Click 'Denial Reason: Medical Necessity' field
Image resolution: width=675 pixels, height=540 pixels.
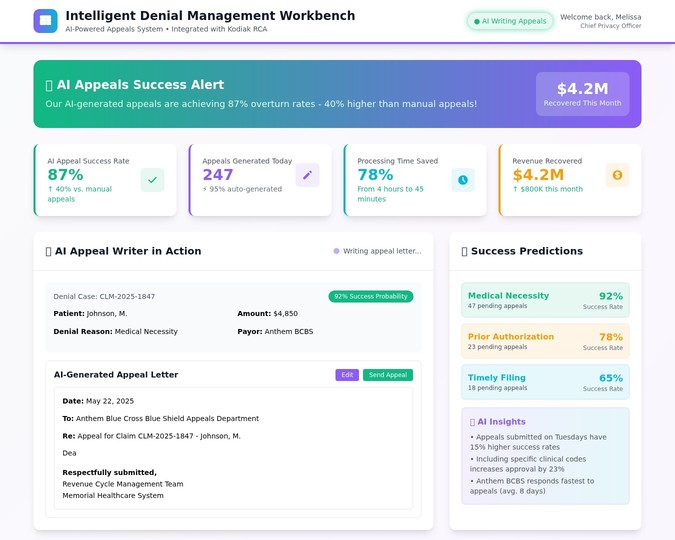[x=115, y=332]
